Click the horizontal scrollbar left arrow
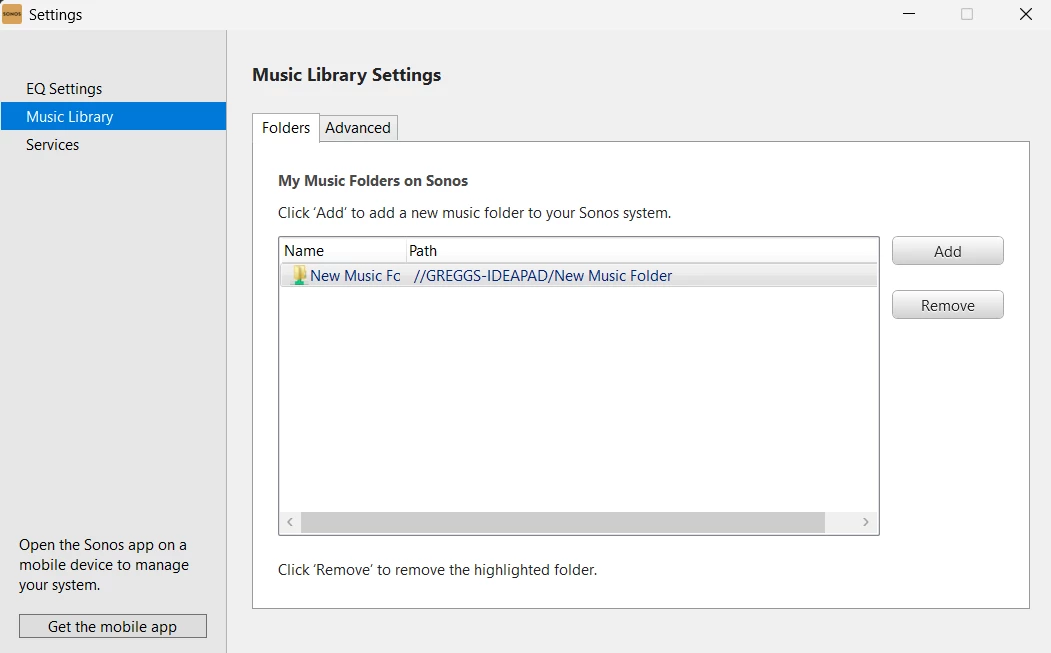1051x653 pixels. tap(290, 522)
